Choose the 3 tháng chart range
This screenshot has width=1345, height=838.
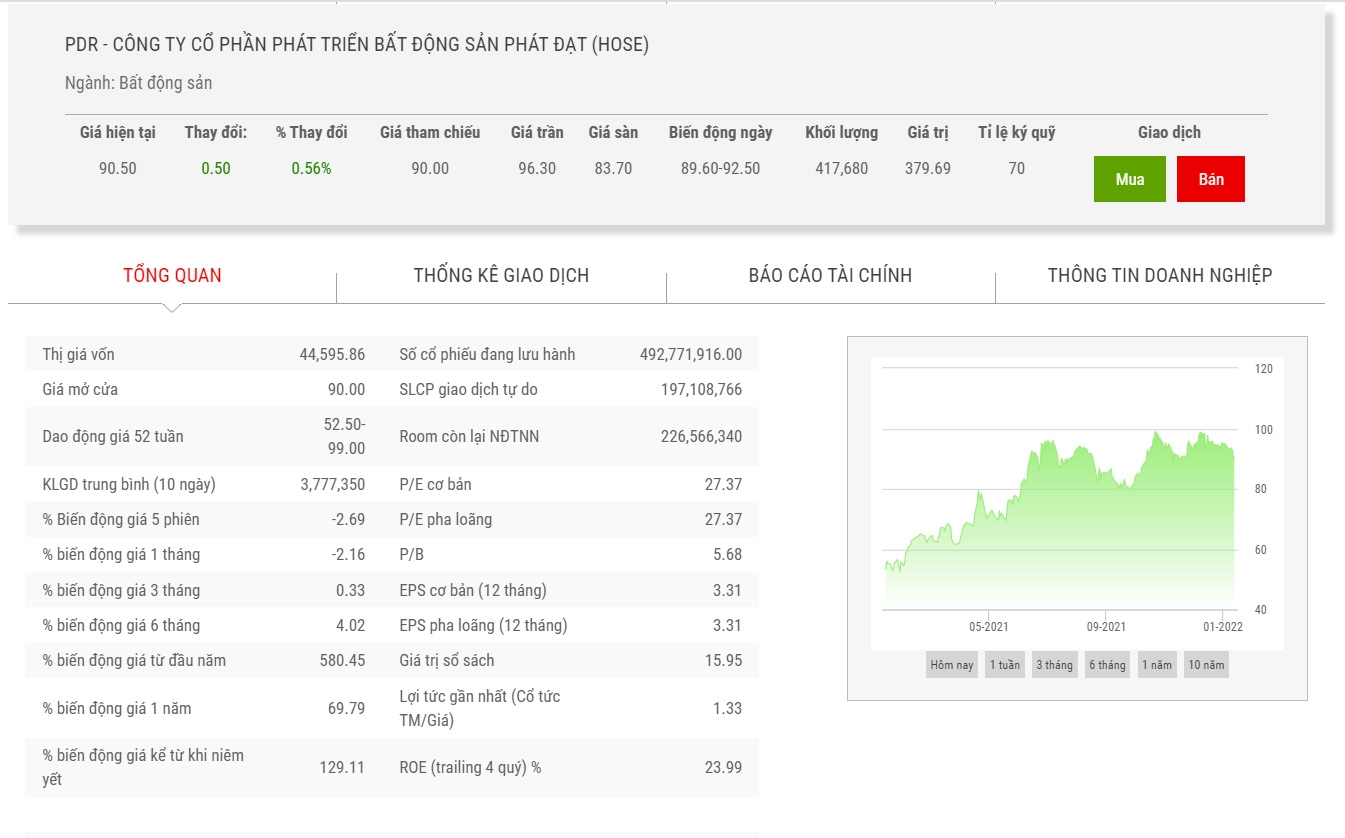pos(1054,665)
